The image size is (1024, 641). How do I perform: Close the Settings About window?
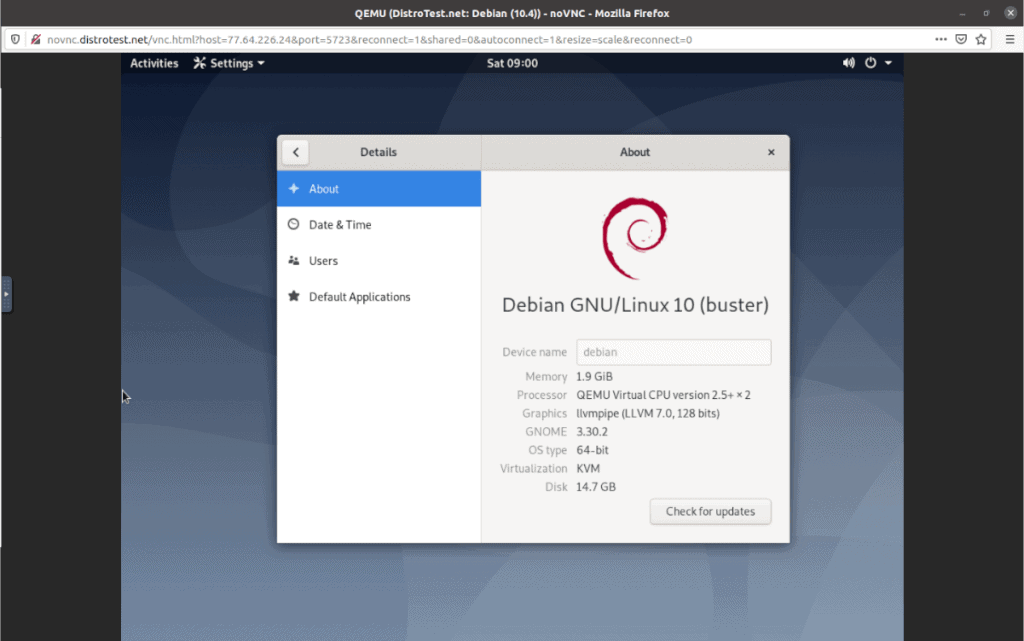coord(771,152)
